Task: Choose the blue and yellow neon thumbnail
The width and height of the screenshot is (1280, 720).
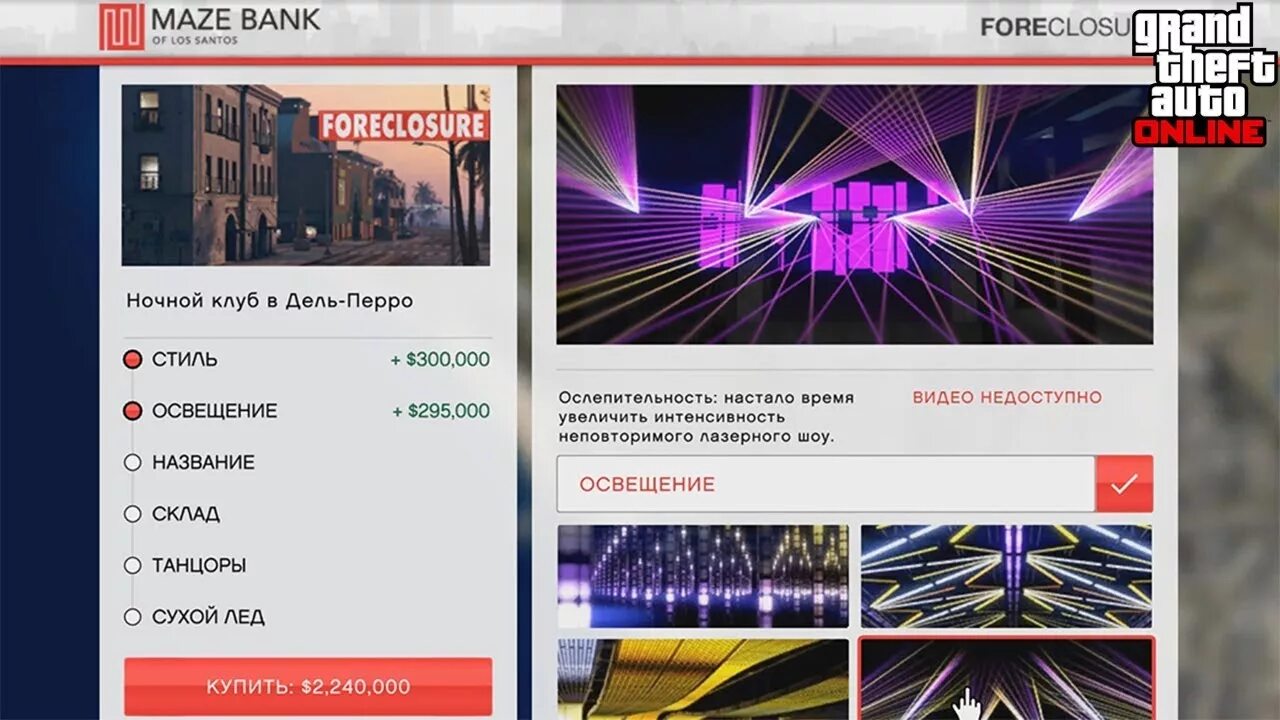Action: tap(1007, 577)
